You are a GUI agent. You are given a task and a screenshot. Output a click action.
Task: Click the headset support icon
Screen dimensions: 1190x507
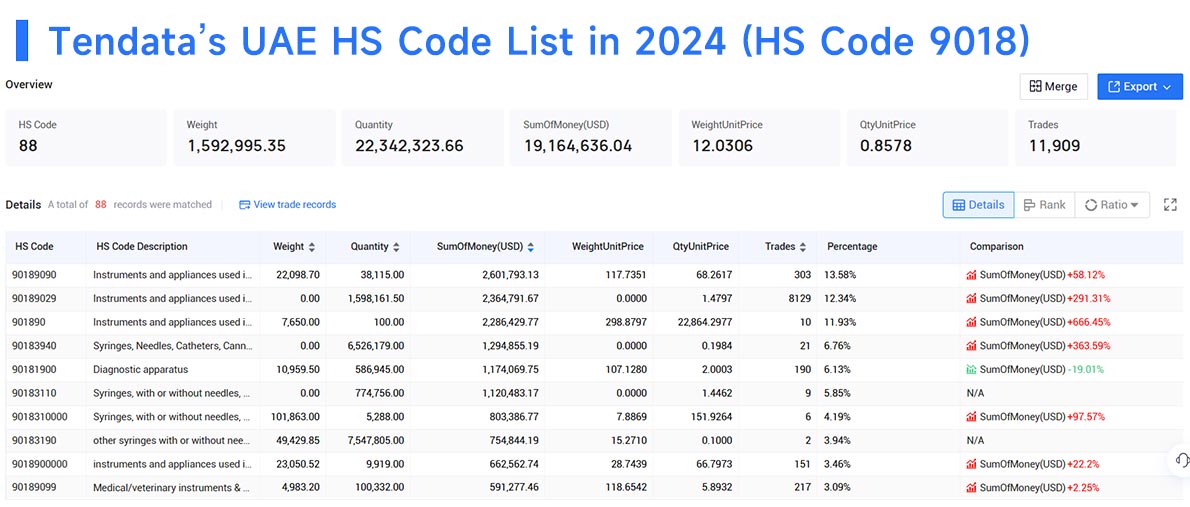point(1182,460)
